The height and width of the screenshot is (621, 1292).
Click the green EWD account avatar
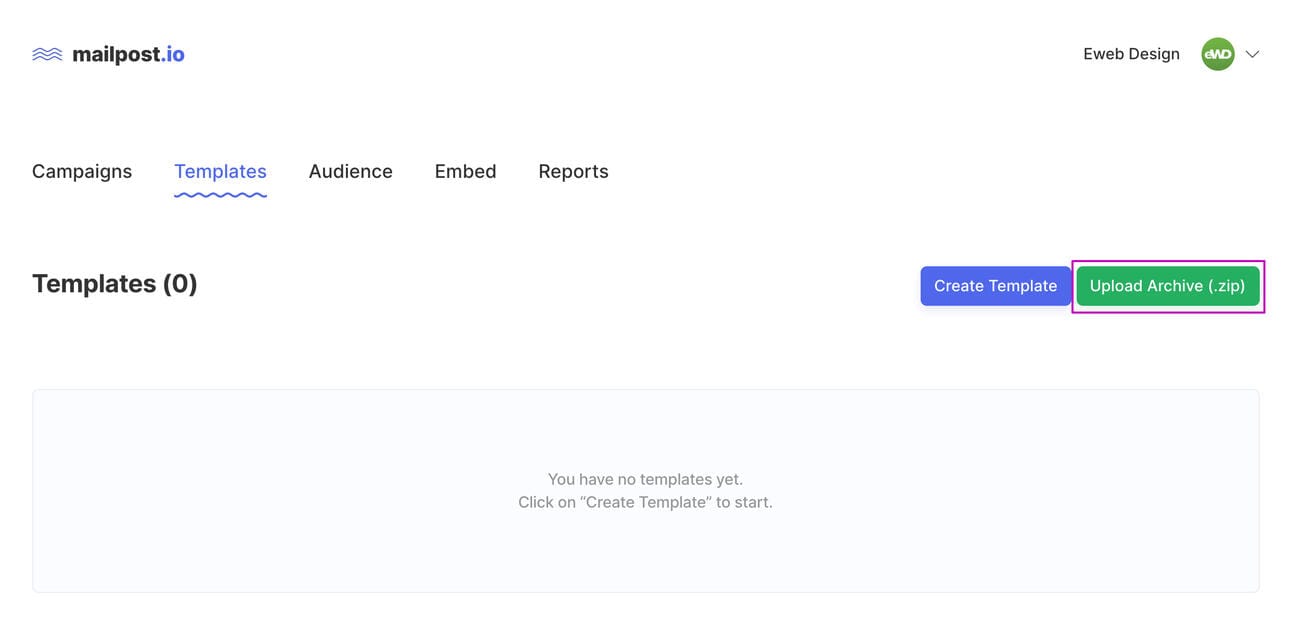point(1217,54)
